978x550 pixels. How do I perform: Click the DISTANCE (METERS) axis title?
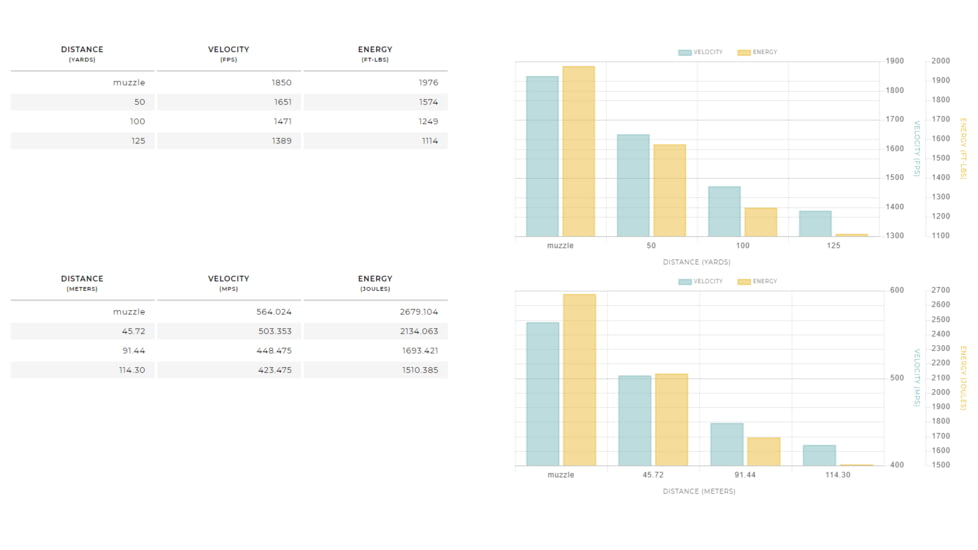pyautogui.click(x=699, y=491)
